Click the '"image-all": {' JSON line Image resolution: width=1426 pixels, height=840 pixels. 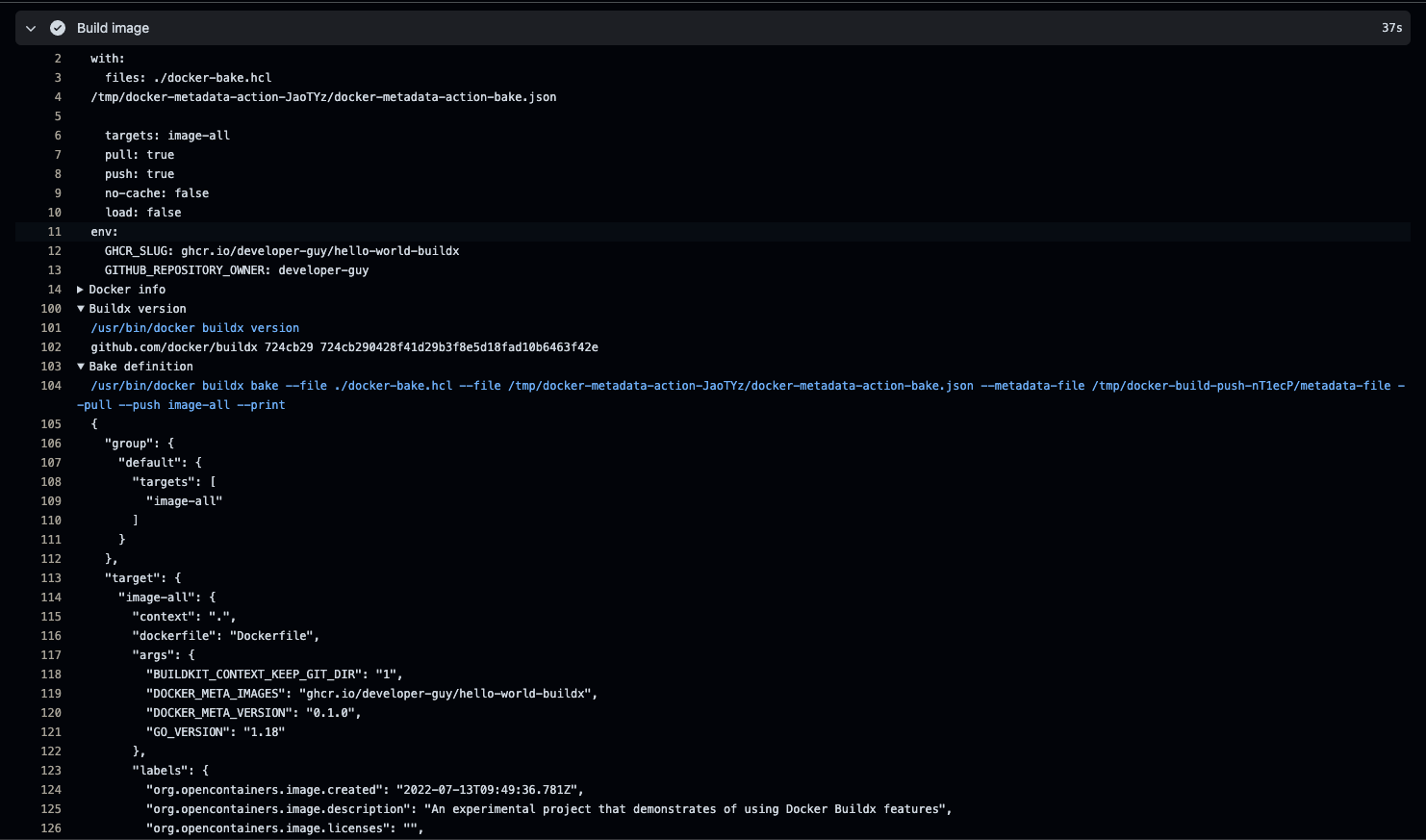pos(167,598)
